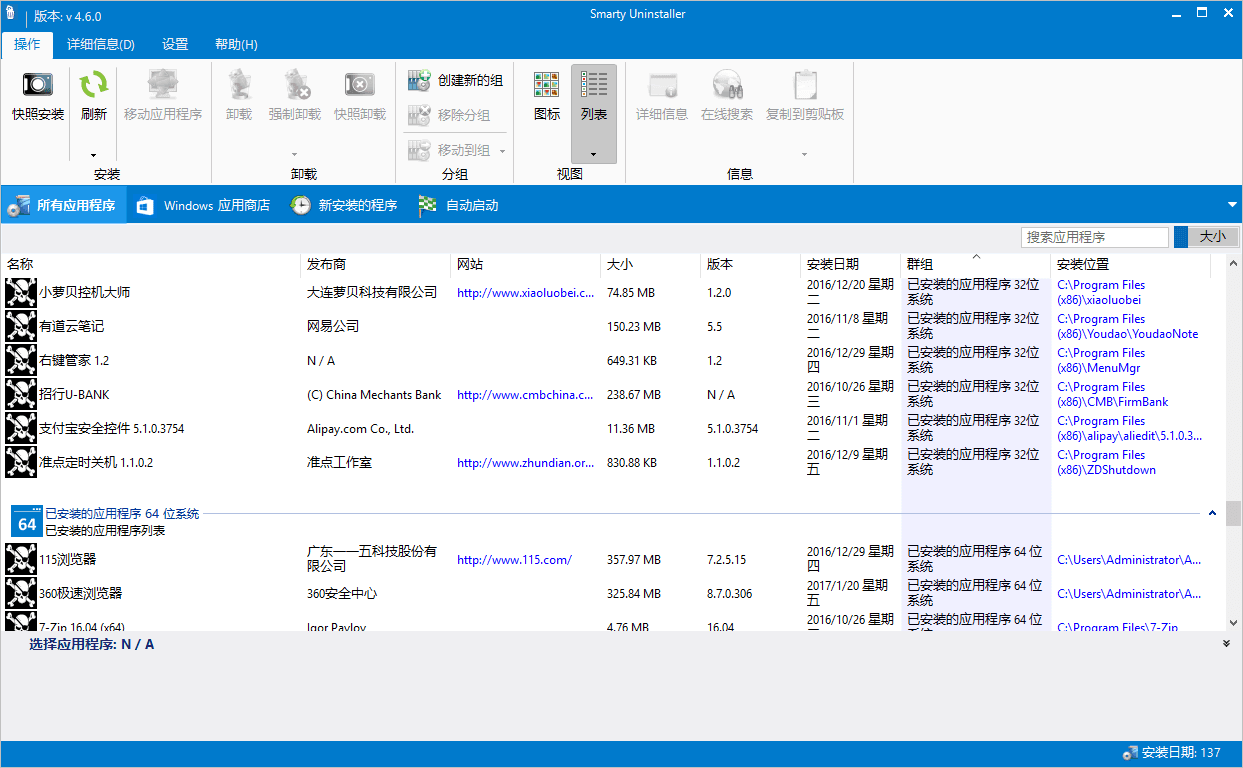Open the dropdown under 刷新
1243x768 pixels.
(x=92, y=153)
